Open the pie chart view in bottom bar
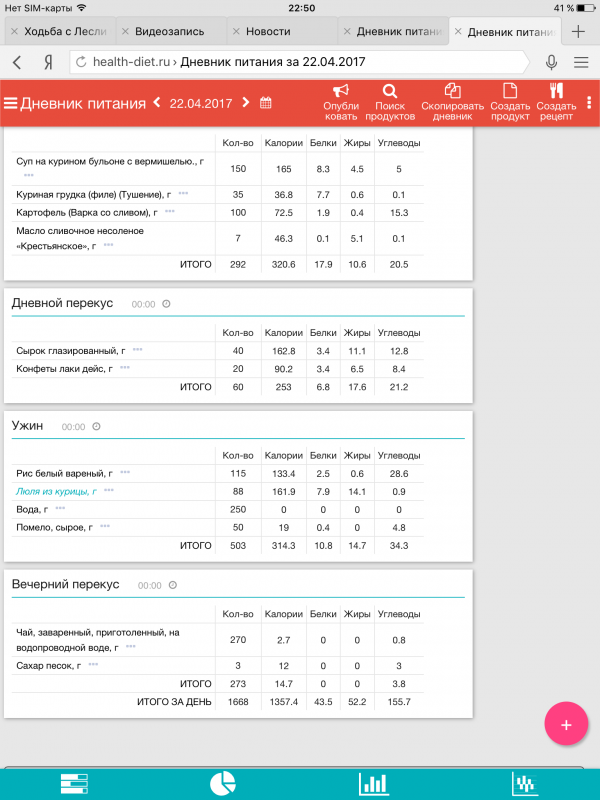Screen dimensions: 600x800 pos(223,784)
